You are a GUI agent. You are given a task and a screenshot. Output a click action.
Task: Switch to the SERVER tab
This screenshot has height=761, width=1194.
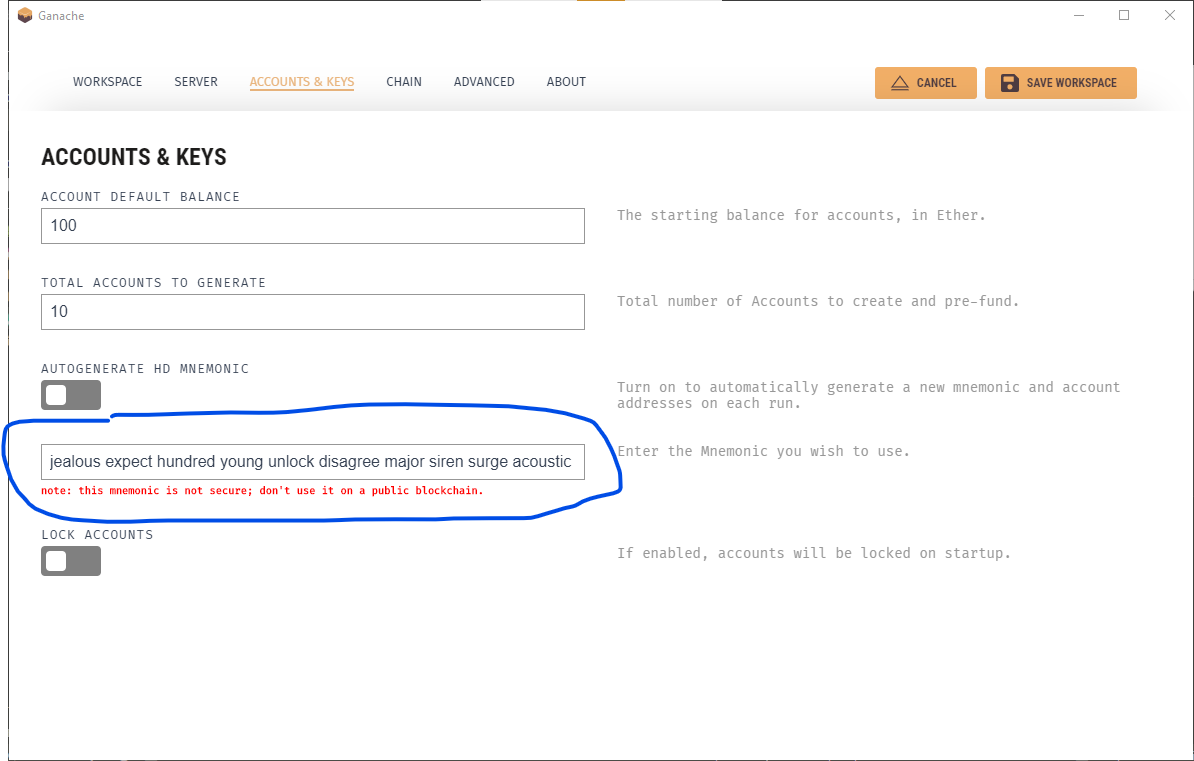tap(196, 82)
